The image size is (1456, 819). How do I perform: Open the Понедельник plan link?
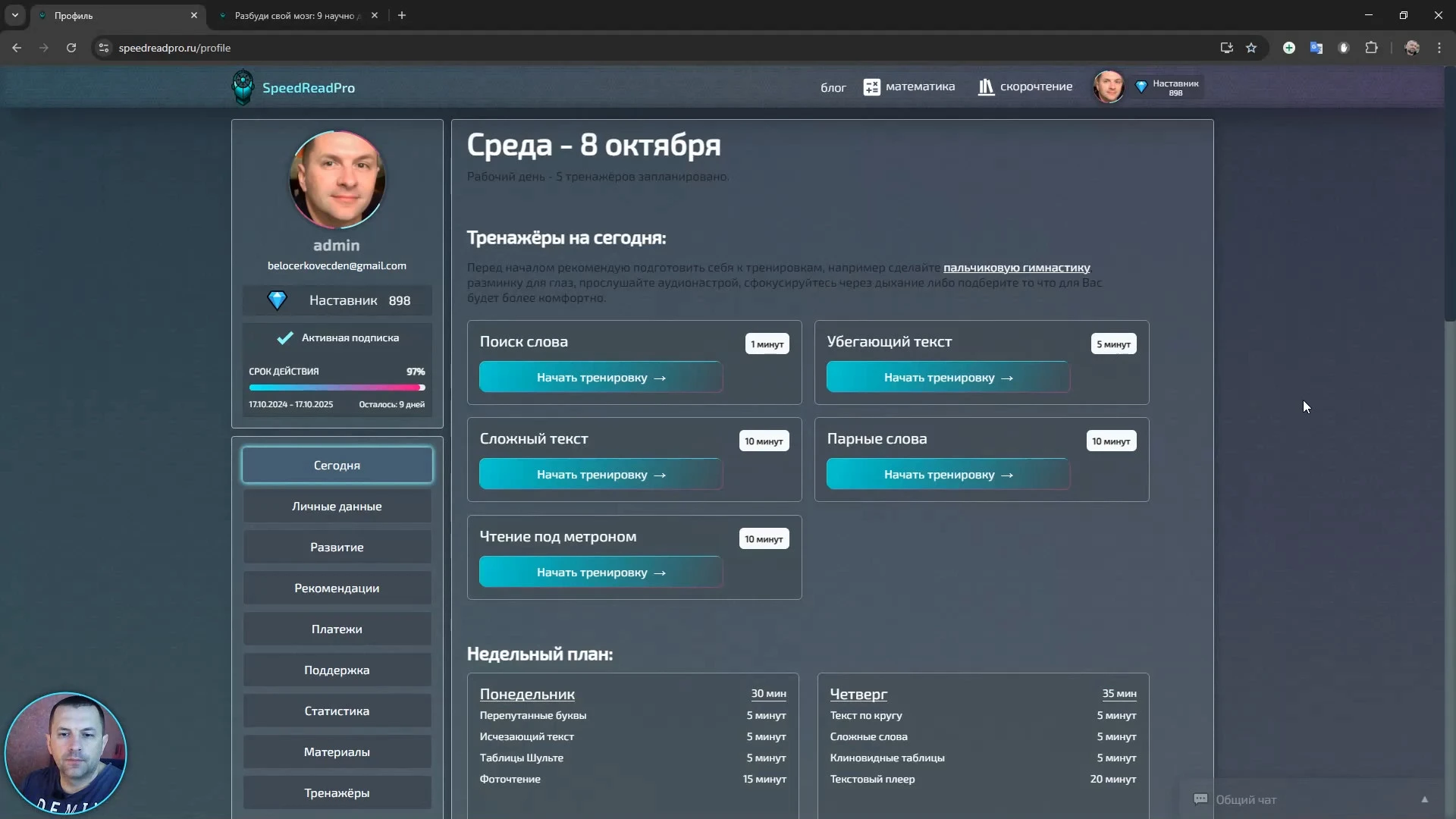coord(527,694)
